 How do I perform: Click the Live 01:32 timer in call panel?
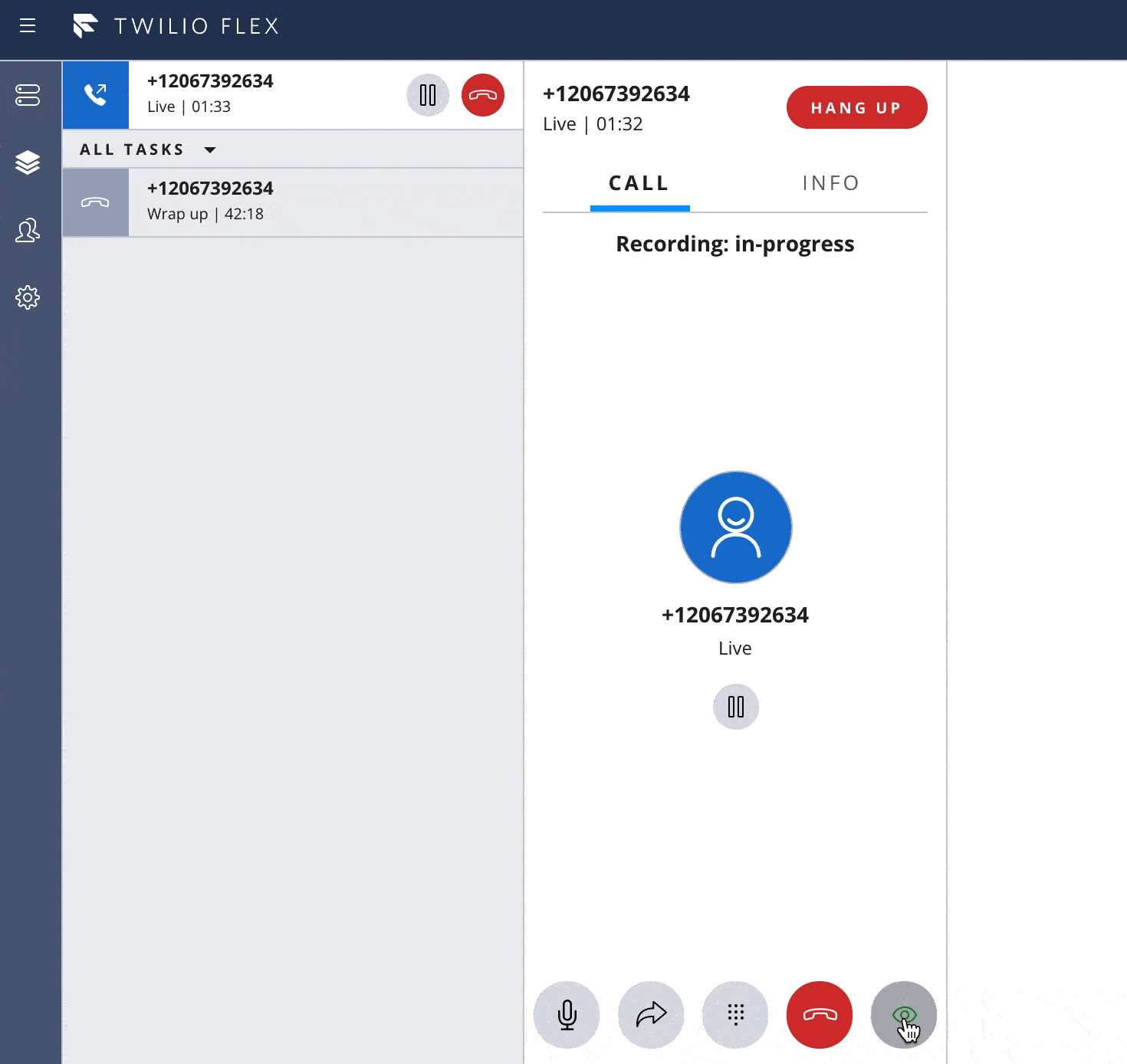(593, 124)
